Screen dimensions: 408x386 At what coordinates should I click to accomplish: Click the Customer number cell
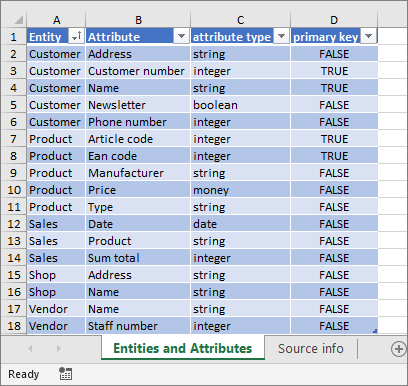tap(138, 71)
